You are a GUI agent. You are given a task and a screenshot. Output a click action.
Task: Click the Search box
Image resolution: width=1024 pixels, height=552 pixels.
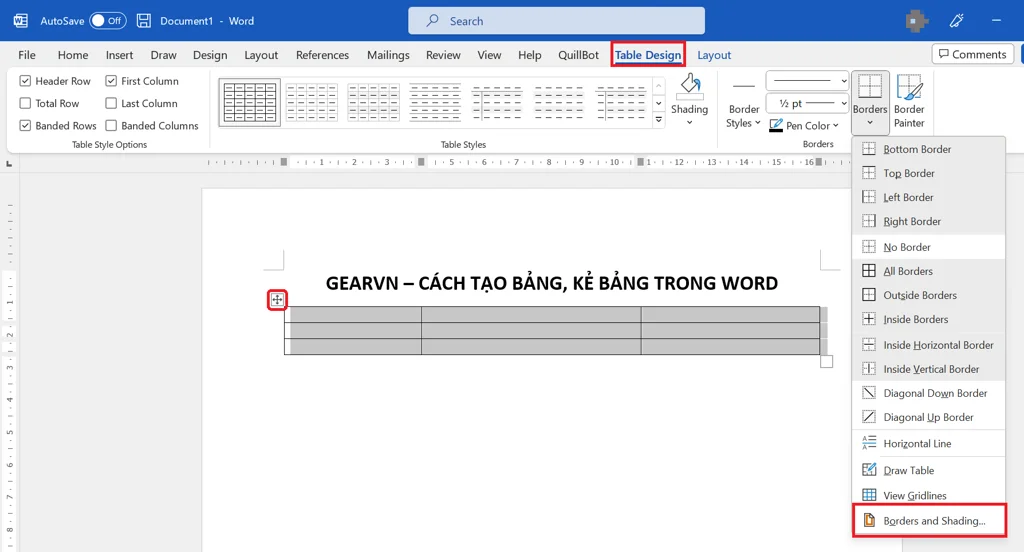pos(556,21)
